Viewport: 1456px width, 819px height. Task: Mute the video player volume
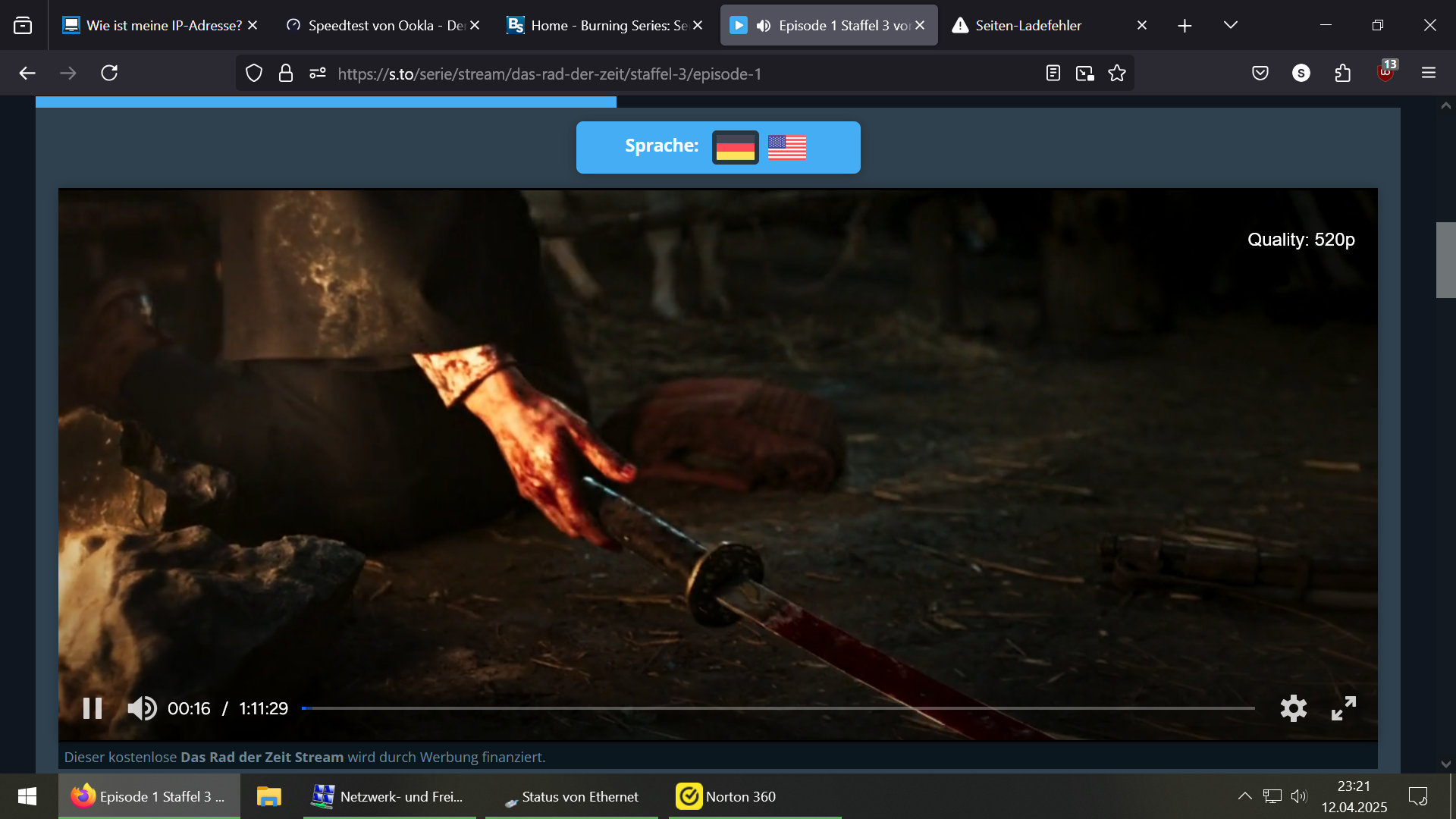(142, 708)
